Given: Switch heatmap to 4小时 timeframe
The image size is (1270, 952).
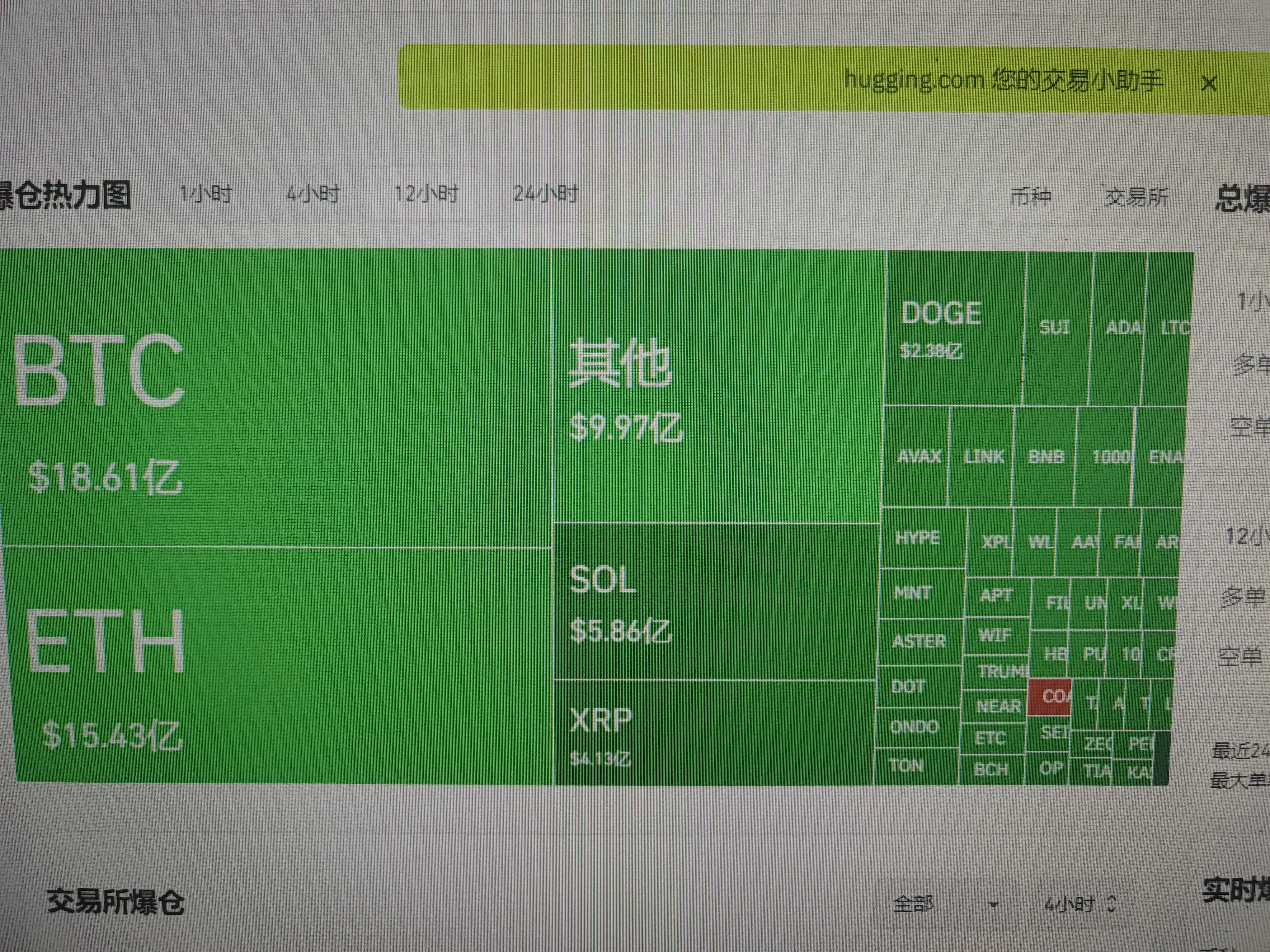Looking at the screenshot, I should pyautogui.click(x=313, y=194).
